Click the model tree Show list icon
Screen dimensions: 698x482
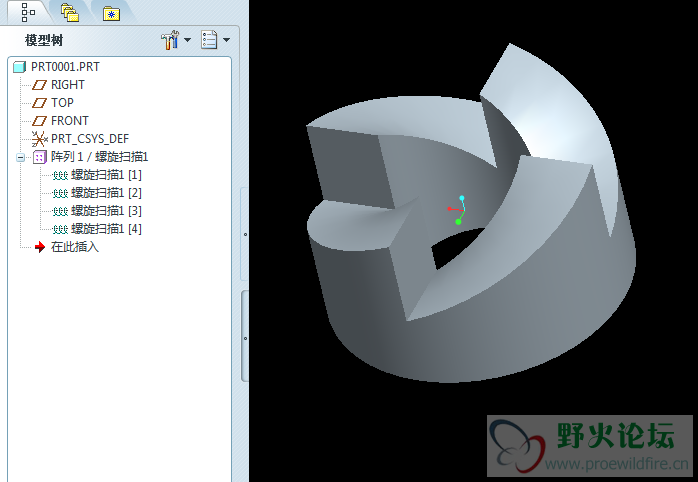[209, 40]
